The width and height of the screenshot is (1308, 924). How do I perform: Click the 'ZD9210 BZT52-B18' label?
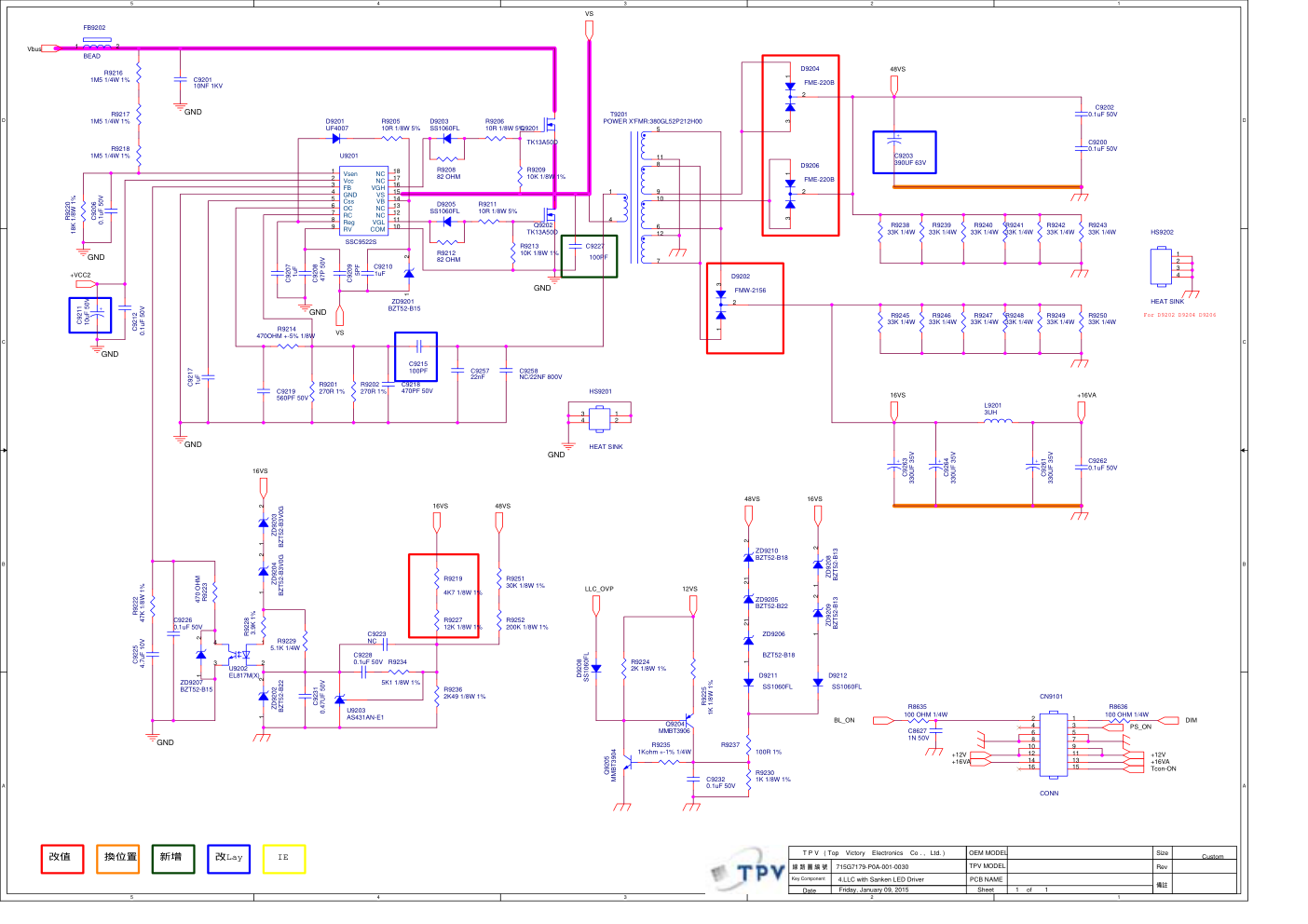tap(771, 554)
